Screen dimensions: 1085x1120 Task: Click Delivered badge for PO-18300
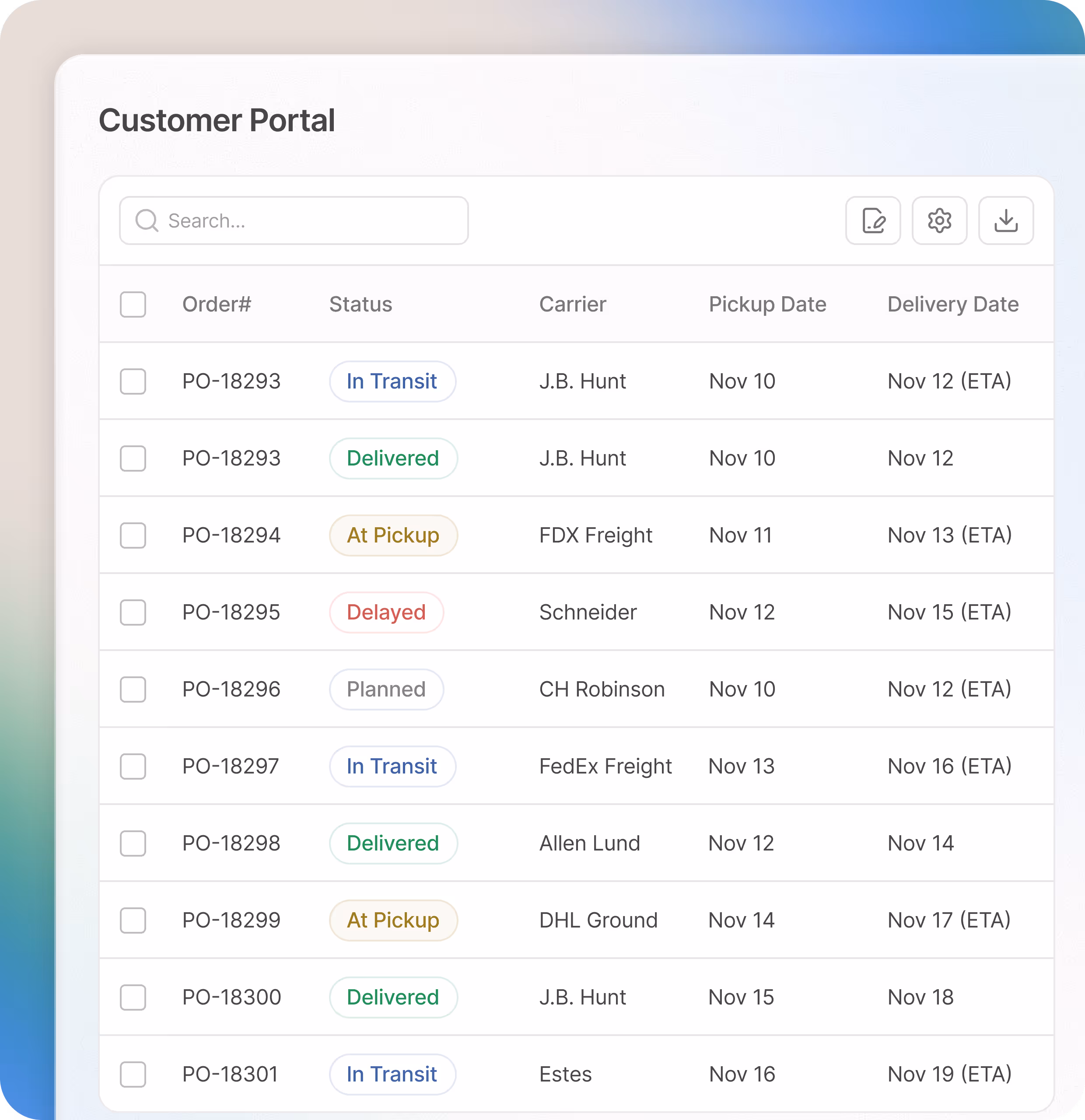[x=393, y=997]
